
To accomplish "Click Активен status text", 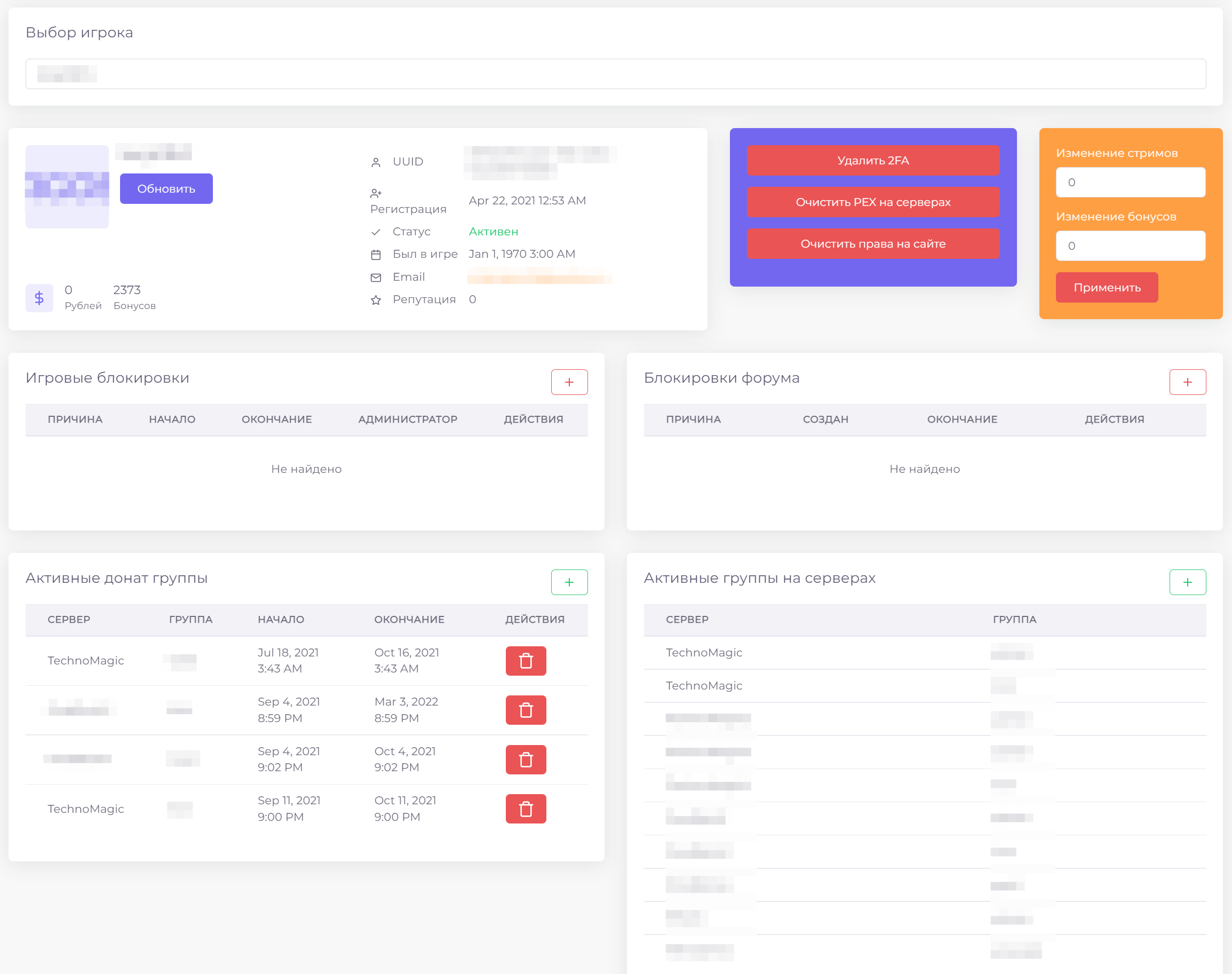I will coord(493,232).
